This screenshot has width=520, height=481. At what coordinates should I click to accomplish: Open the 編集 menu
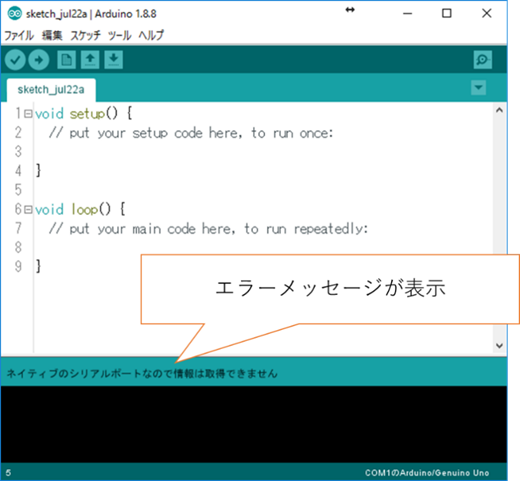pyautogui.click(x=52, y=35)
